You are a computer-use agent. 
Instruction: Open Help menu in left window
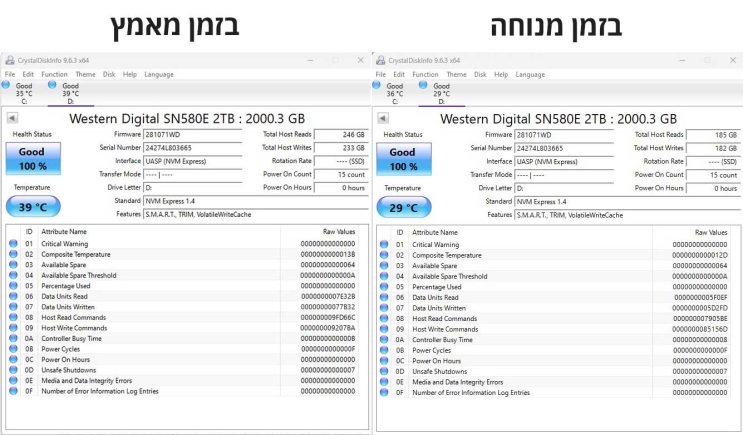pyautogui.click(x=129, y=74)
